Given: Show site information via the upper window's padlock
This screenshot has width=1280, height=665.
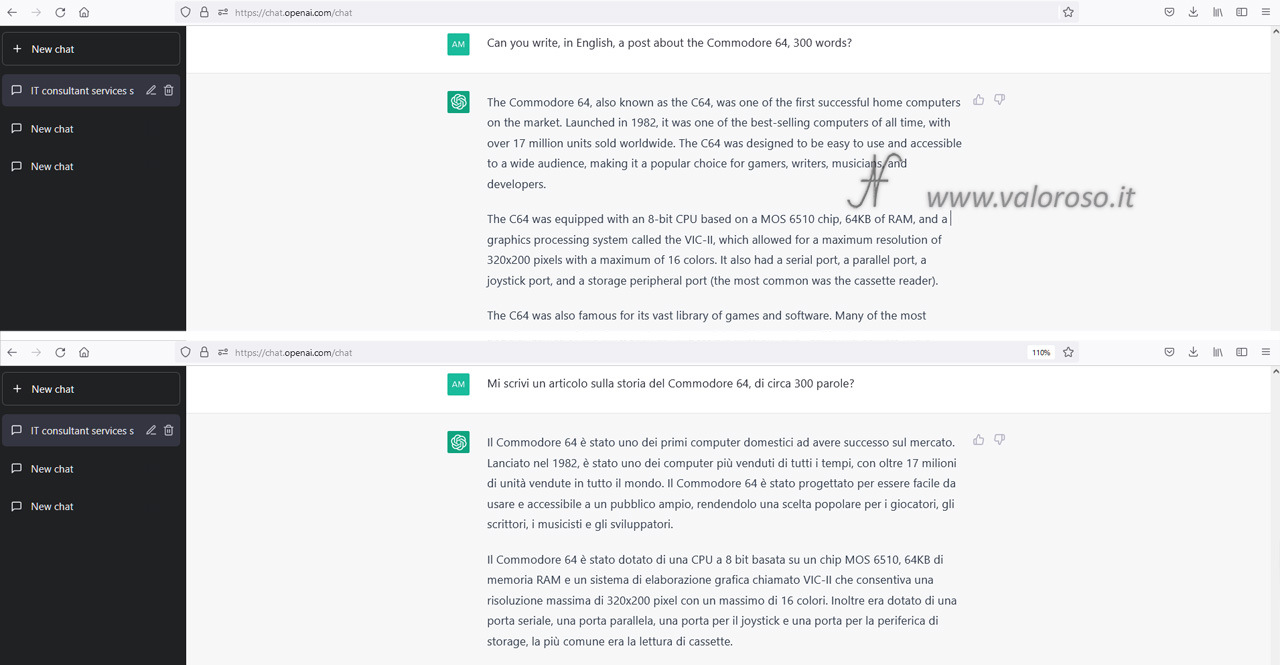Looking at the screenshot, I should [x=204, y=12].
